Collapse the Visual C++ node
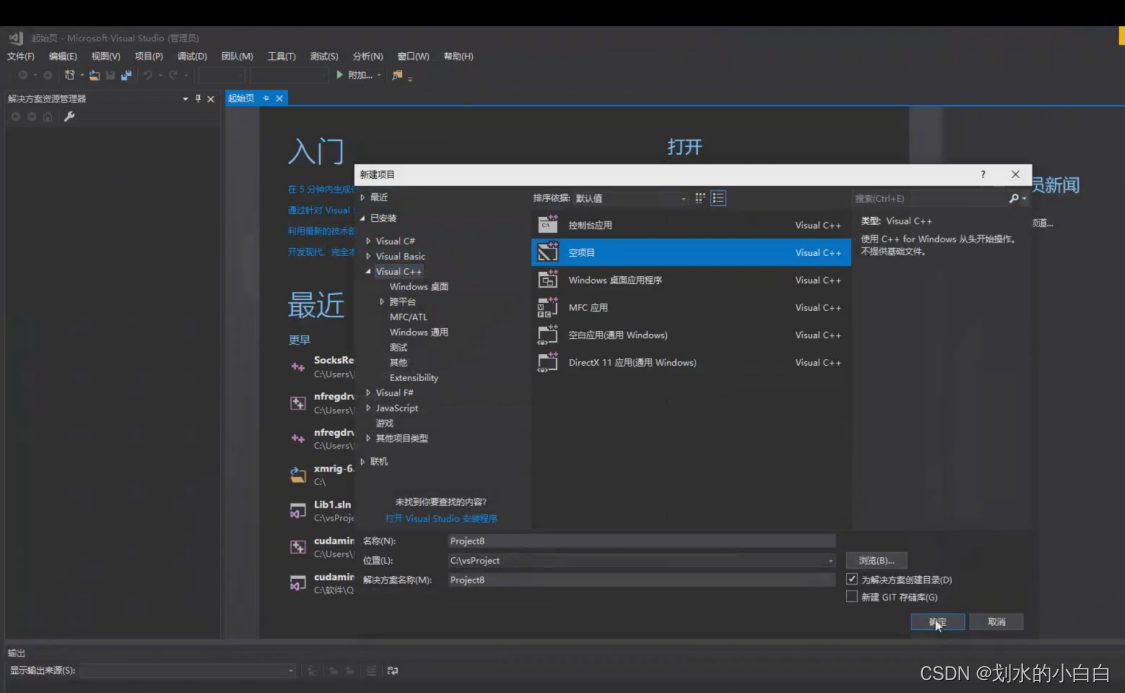1125x693 pixels. coord(369,271)
